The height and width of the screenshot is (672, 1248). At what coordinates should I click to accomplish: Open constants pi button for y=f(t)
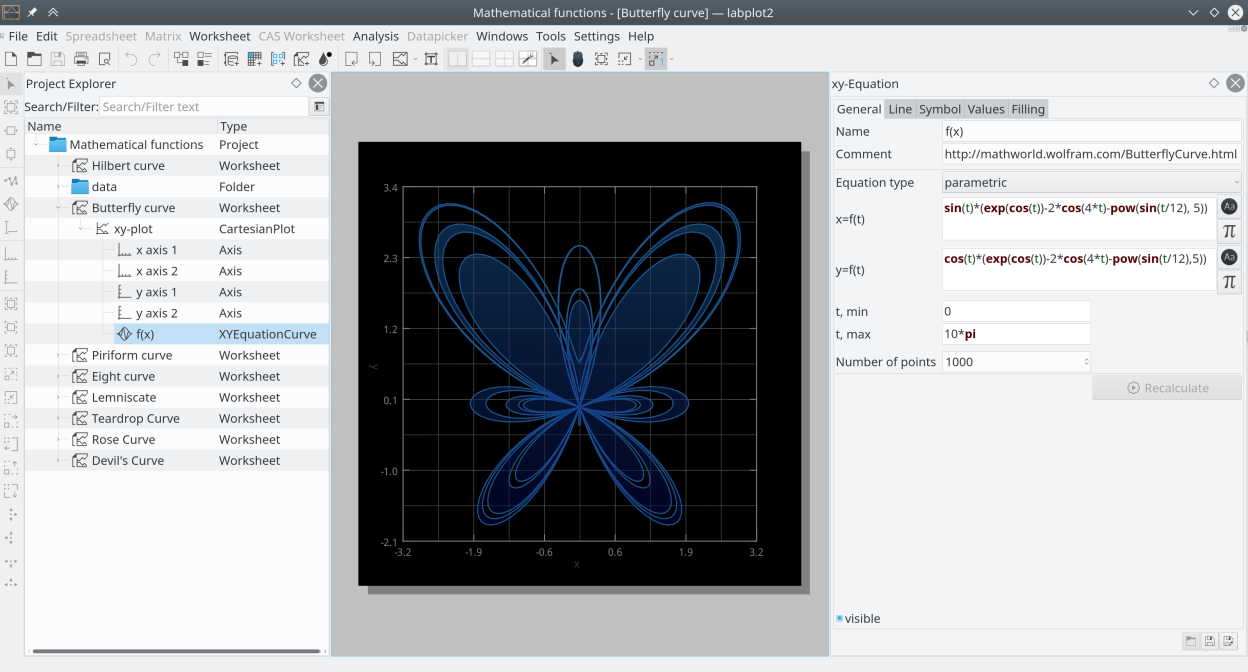[x=1229, y=282]
